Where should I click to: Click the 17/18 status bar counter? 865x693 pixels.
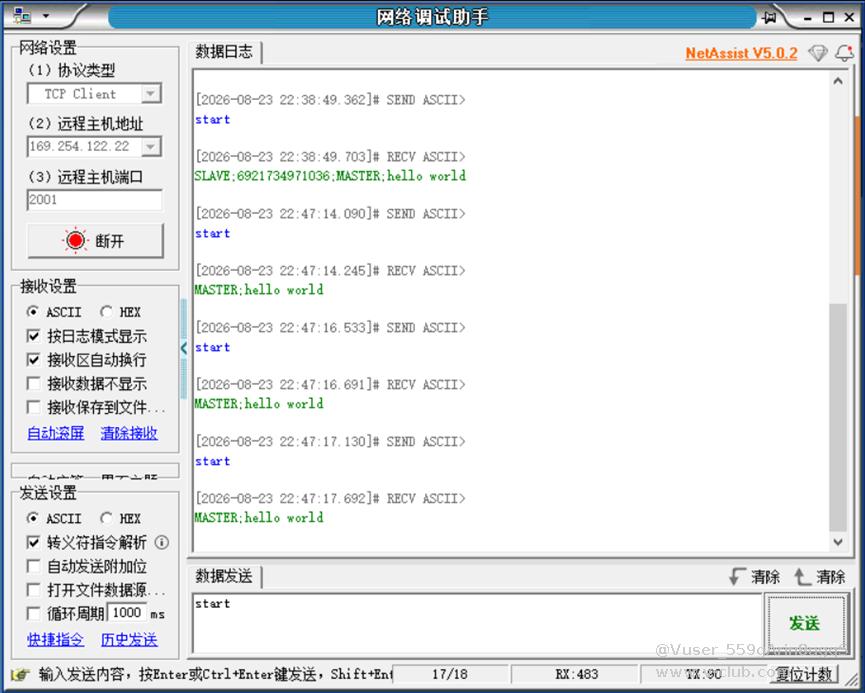pos(450,674)
